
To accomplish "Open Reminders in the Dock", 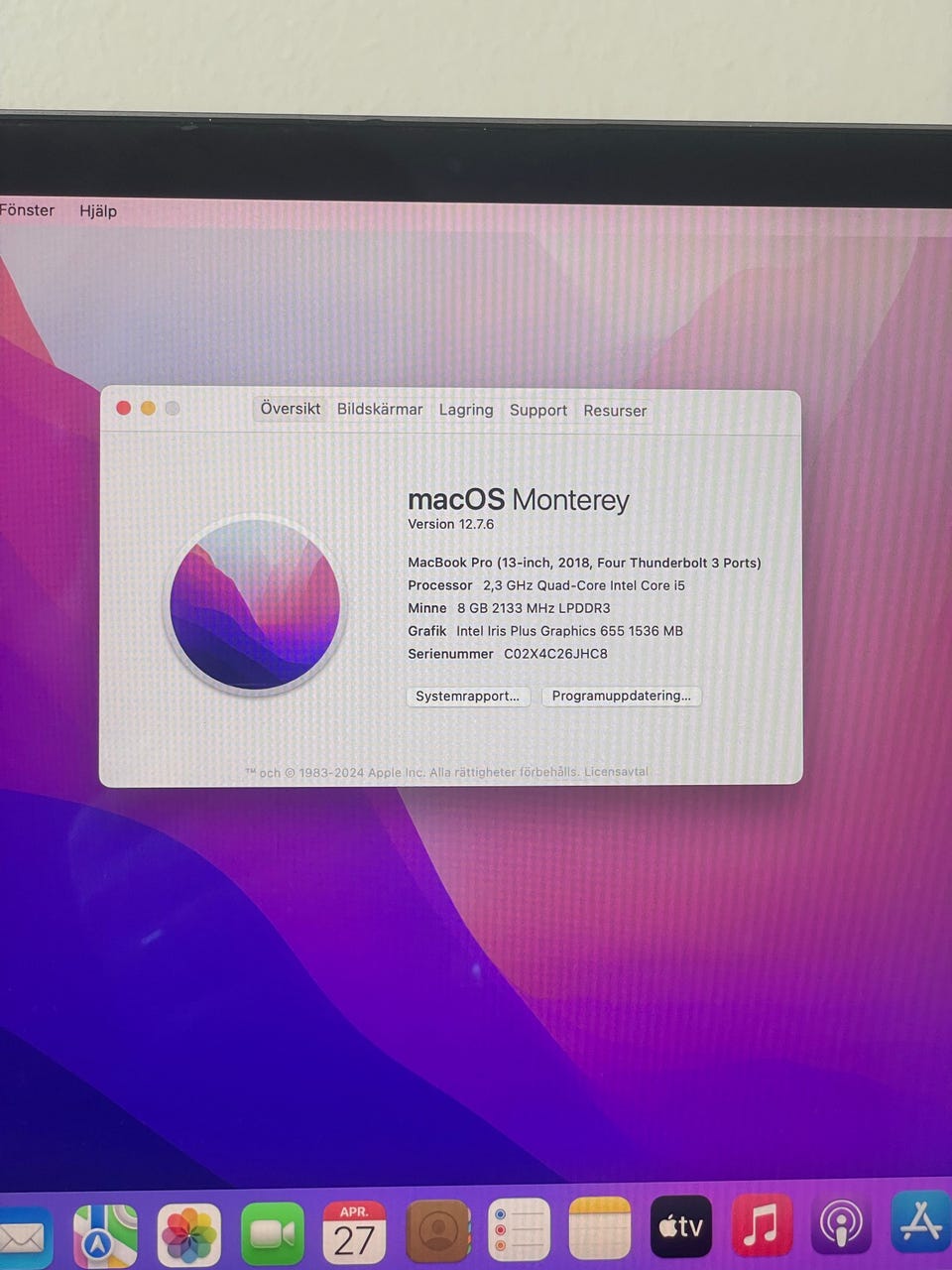I will pyautogui.click(x=519, y=1229).
